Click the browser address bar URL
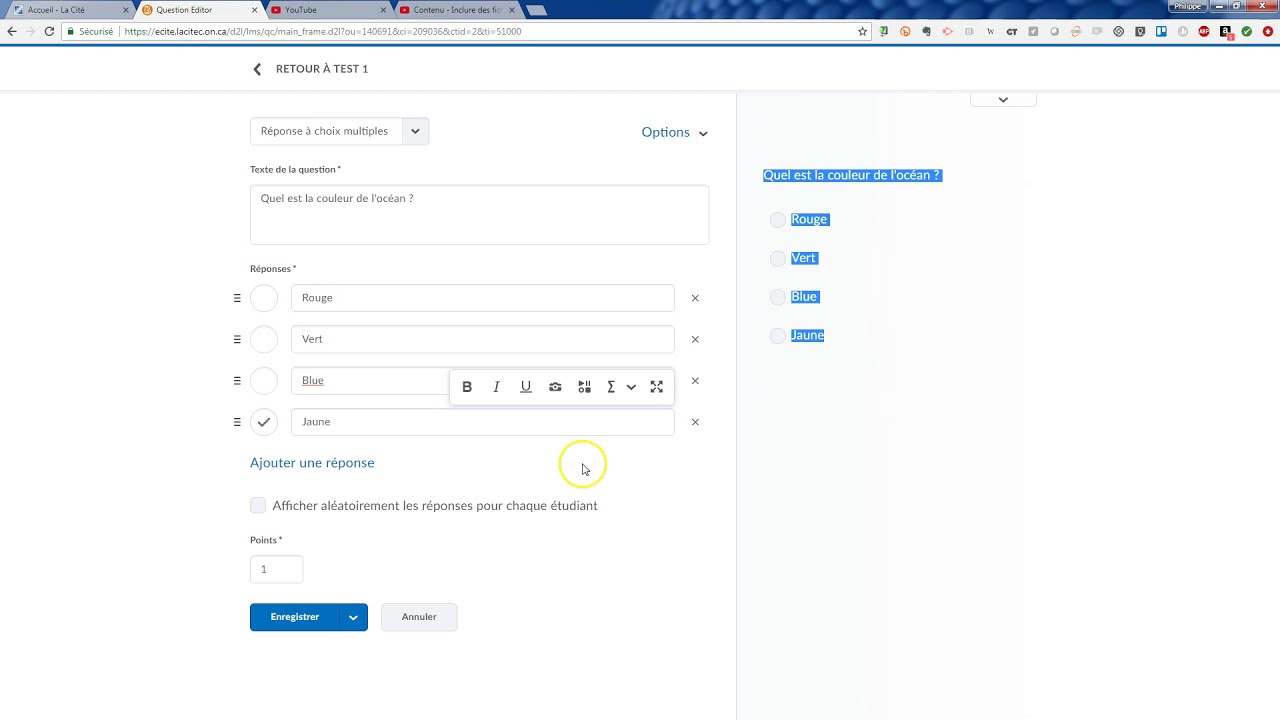The height and width of the screenshot is (720, 1280). [322, 31]
